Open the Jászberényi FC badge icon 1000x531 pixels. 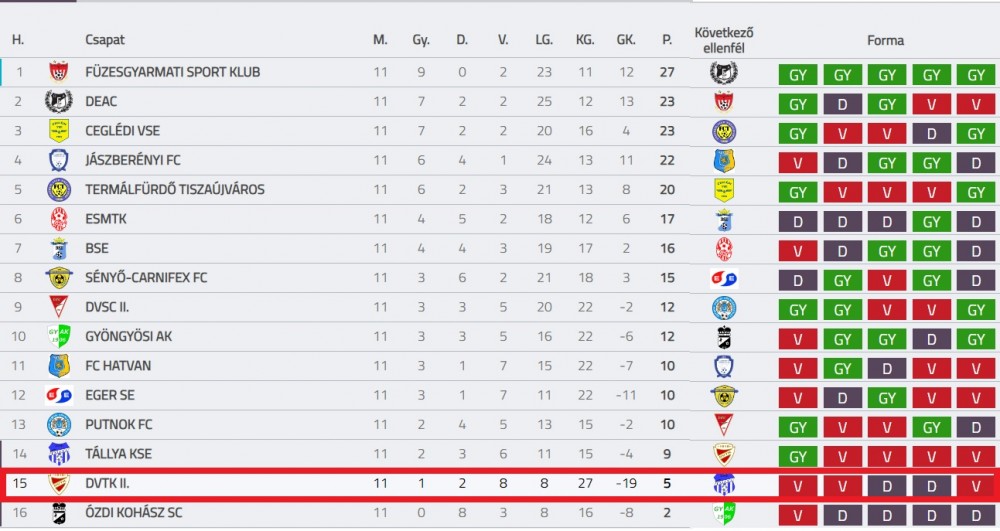(x=59, y=160)
